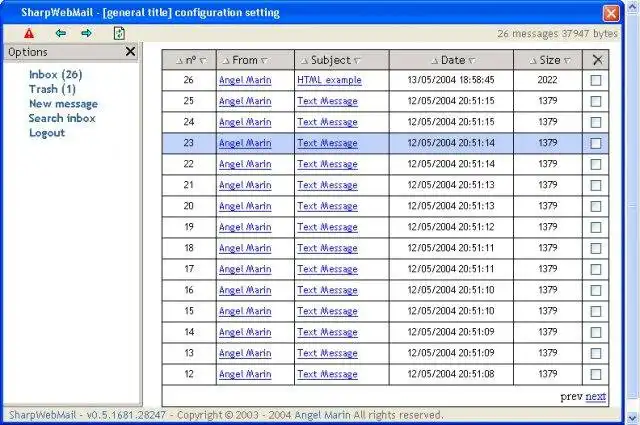Open Inbox (26) in the Options panel
Image resolution: width=640 pixels, height=425 pixels.
pyautogui.click(x=56, y=75)
